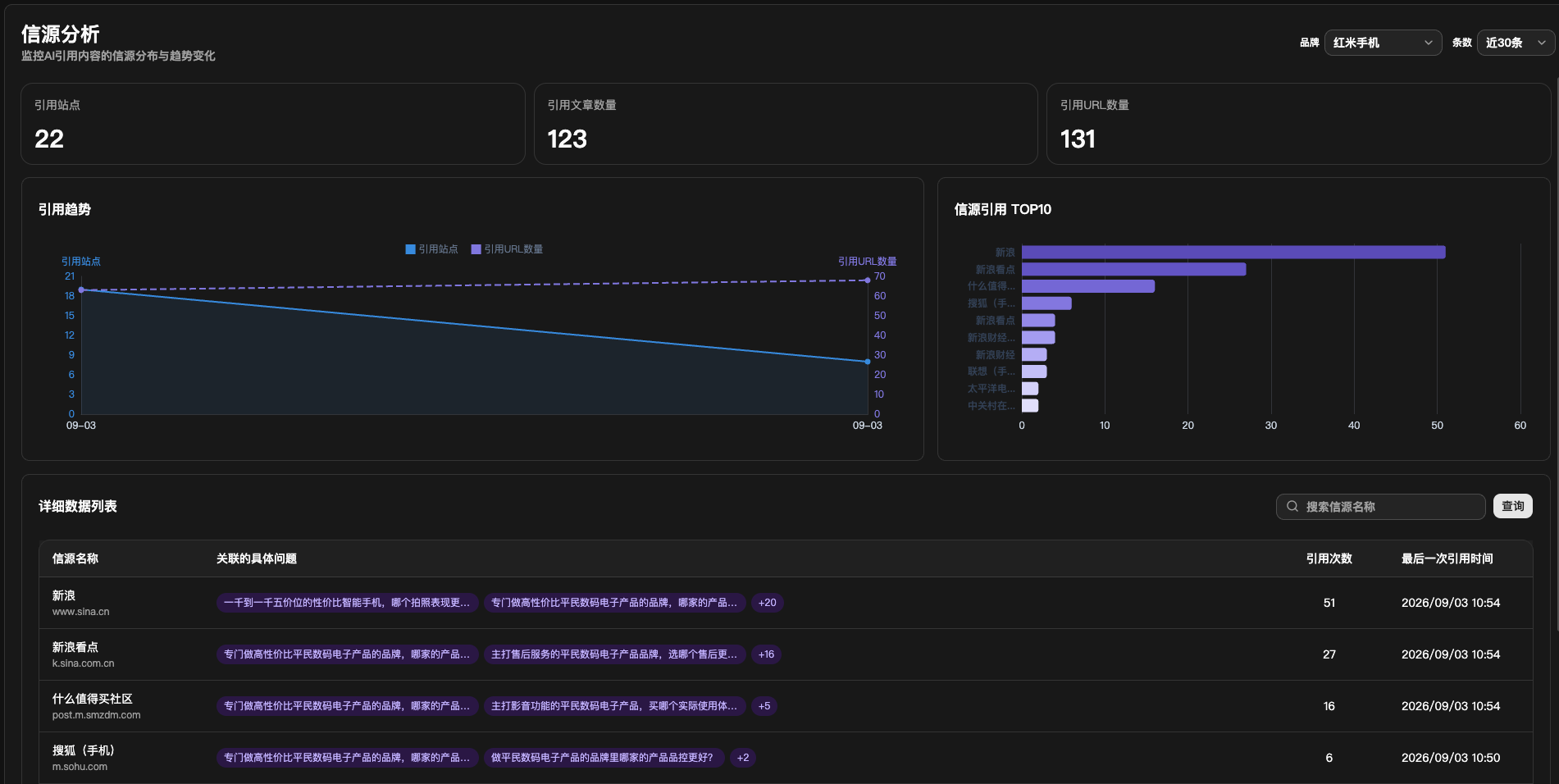Click the 最后一次引用时间 column header

tap(1447, 558)
